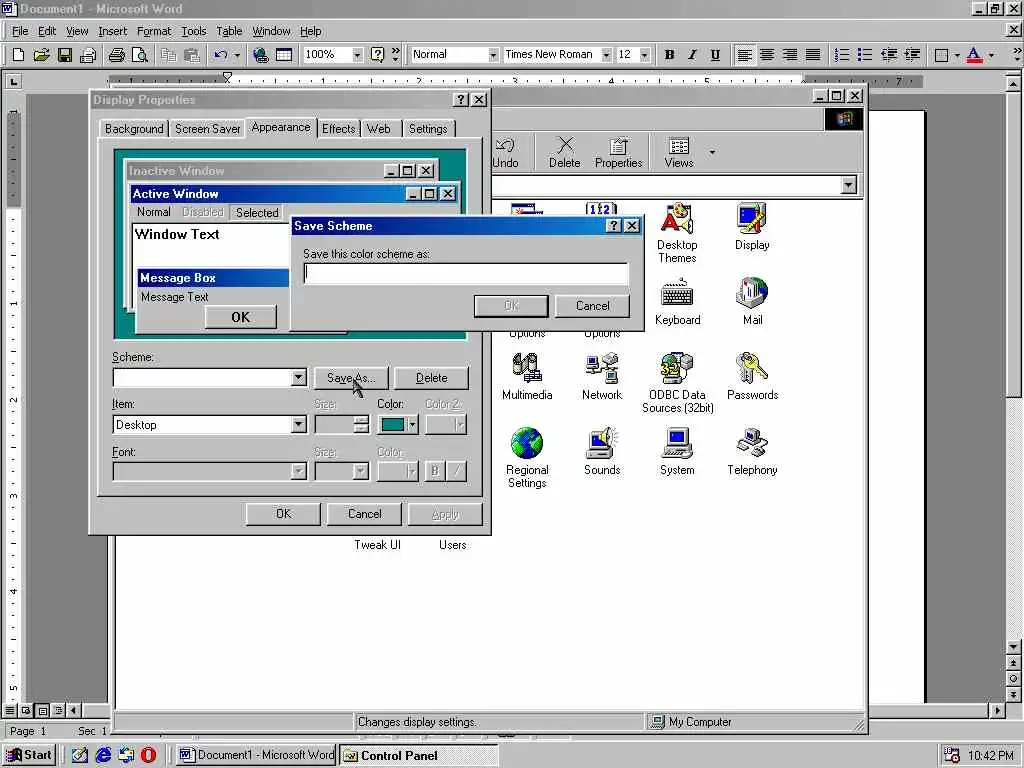Click the Print icon in Word toolbar
Image resolution: width=1024 pixels, height=768 pixels.
[116, 55]
